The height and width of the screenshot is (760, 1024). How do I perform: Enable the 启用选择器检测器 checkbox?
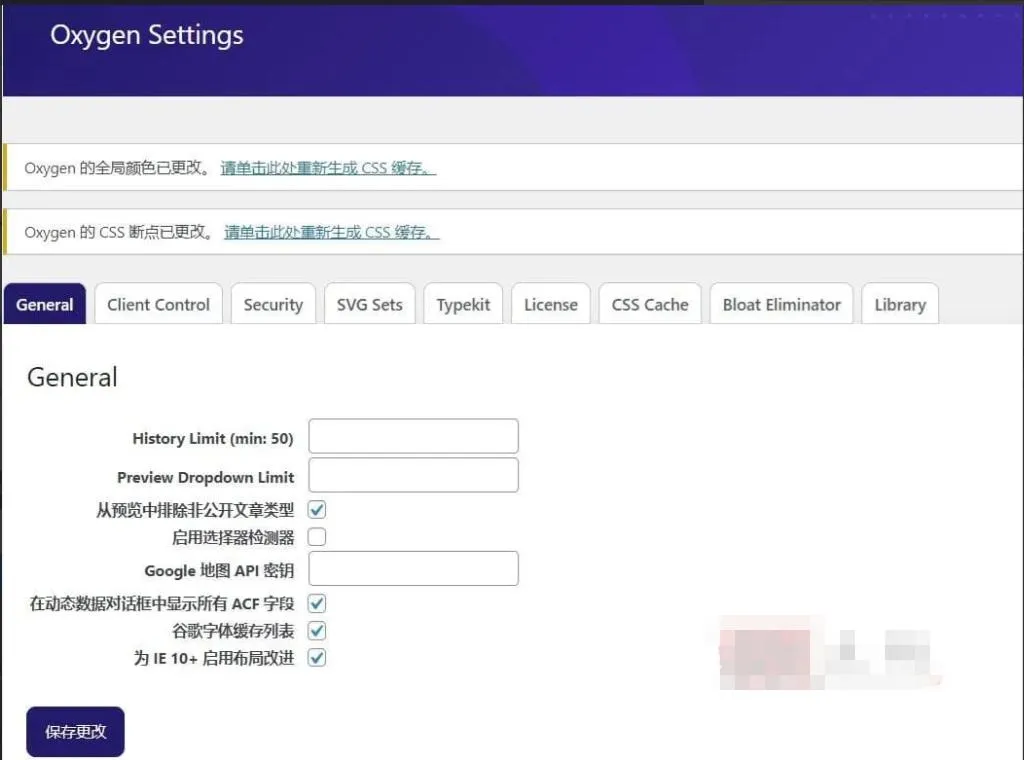(317, 537)
